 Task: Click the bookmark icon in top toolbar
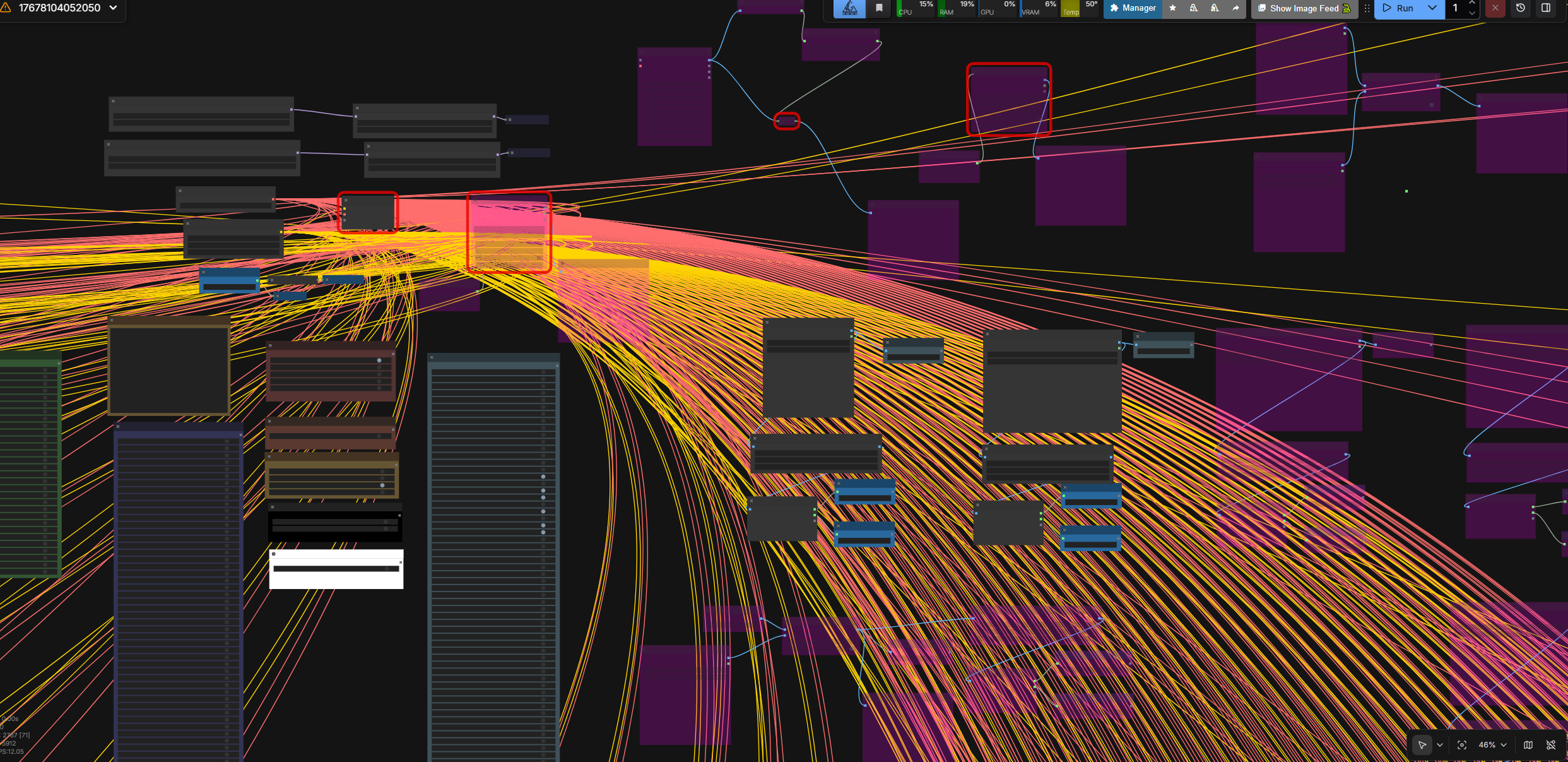tap(879, 8)
